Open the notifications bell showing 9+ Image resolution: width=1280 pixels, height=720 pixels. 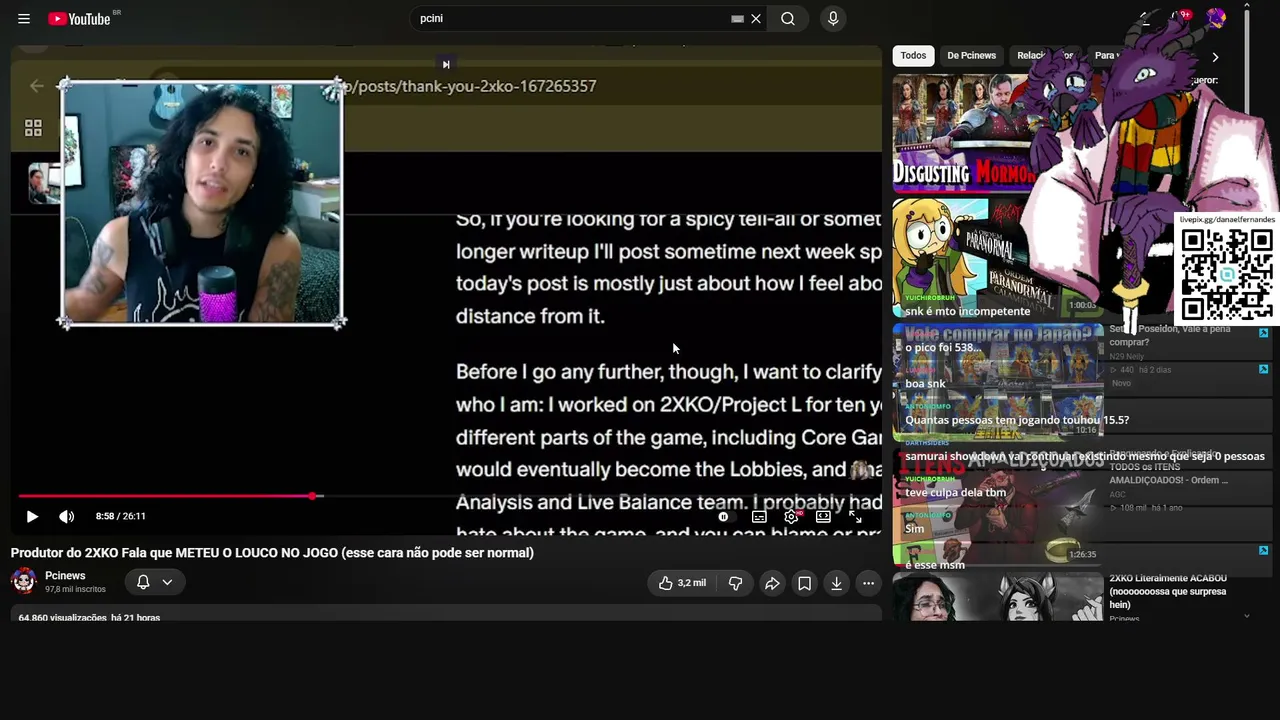tap(1180, 18)
